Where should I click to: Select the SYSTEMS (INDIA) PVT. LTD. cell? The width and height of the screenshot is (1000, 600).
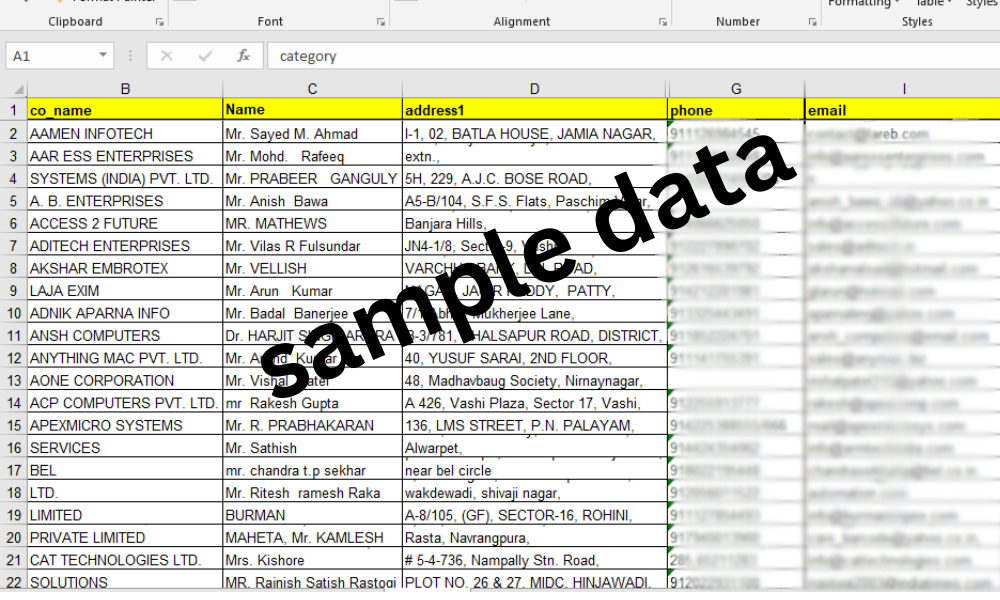coord(125,179)
